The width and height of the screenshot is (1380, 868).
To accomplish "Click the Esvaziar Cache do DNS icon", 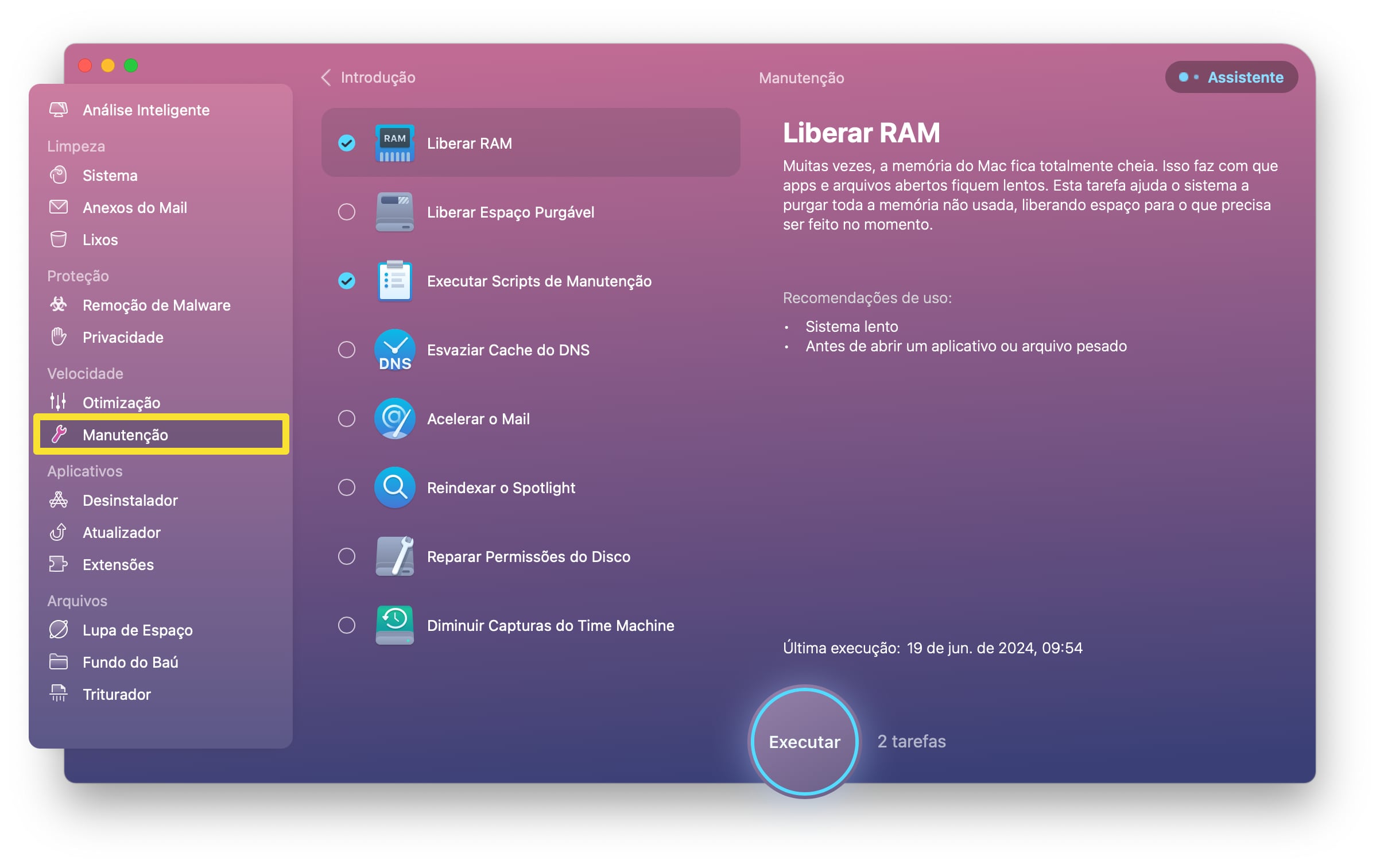I will pyautogui.click(x=394, y=350).
